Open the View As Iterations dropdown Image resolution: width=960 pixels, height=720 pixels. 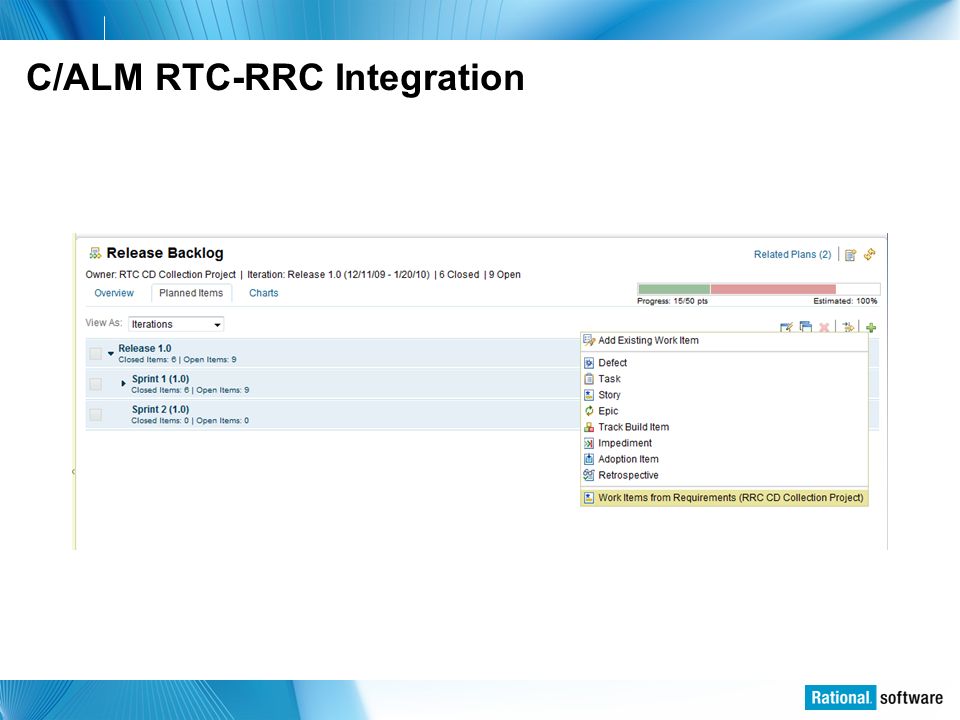pos(176,324)
